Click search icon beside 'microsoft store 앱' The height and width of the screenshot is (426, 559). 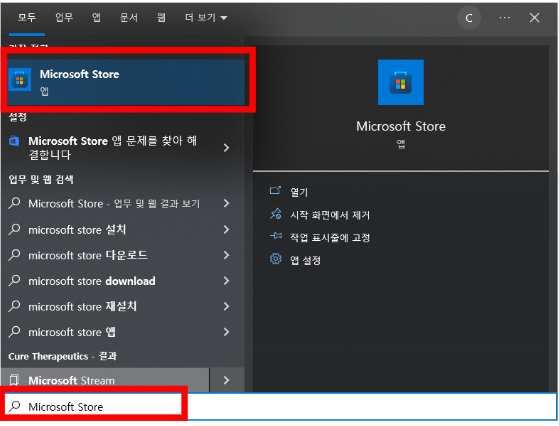(14, 332)
